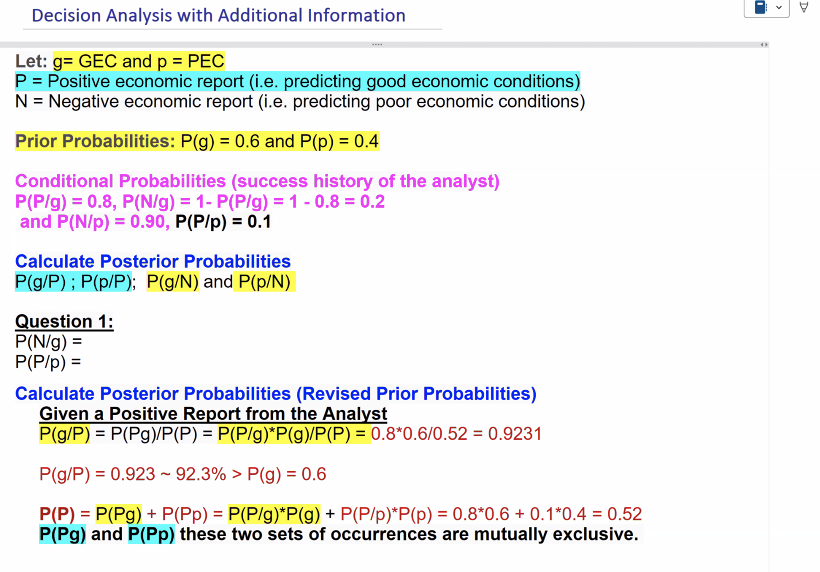Click the blue notebook icon at top right
The width and height of the screenshot is (820, 572).
[761, 7]
